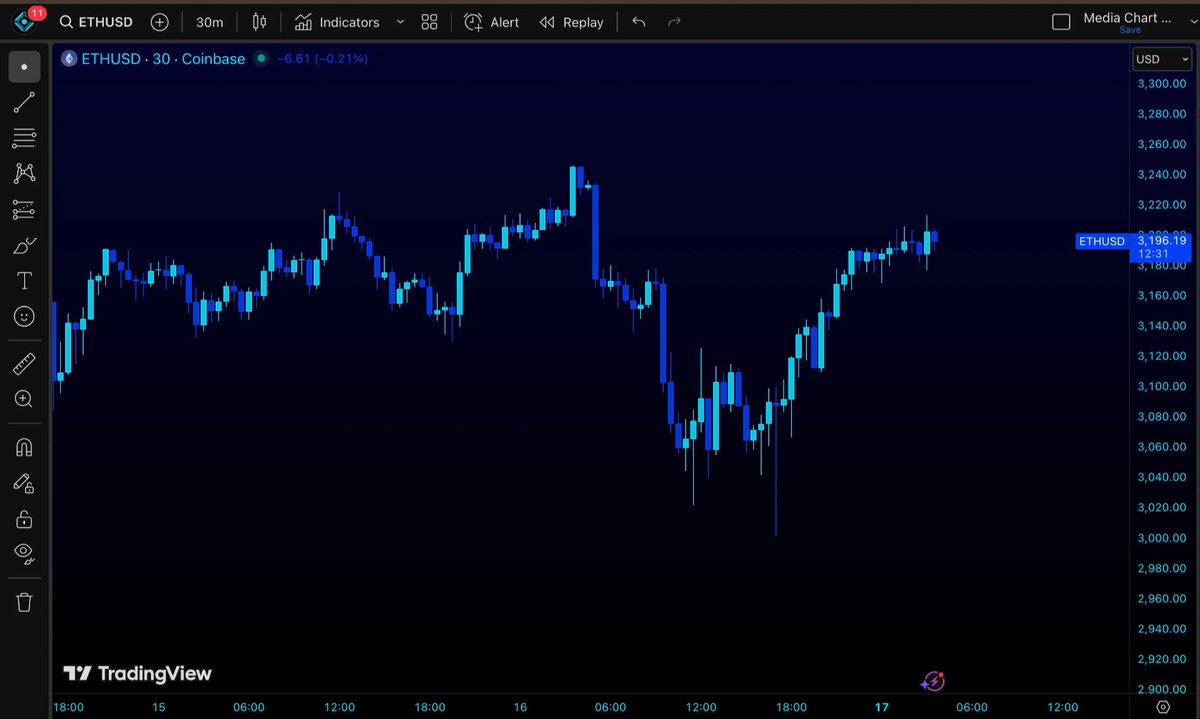Open the Indicators dialog
The width and height of the screenshot is (1200, 719).
(337, 22)
